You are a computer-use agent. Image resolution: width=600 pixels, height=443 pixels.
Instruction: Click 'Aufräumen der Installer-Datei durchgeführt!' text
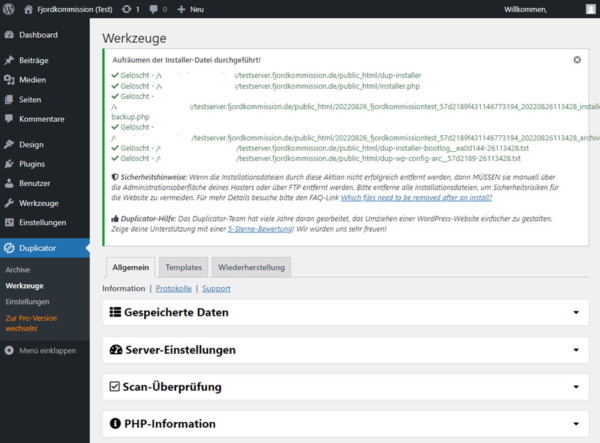coord(186,60)
